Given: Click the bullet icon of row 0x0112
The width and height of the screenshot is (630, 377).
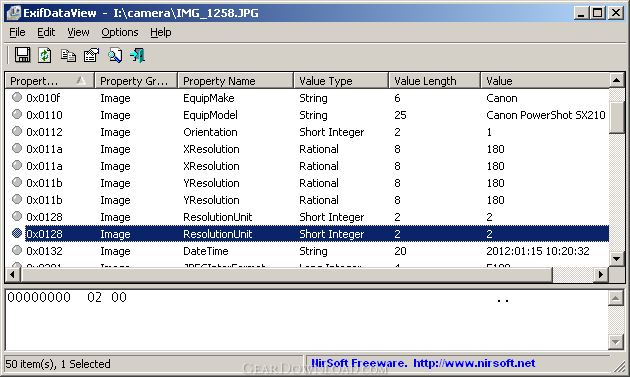Looking at the screenshot, I should tap(17, 131).
